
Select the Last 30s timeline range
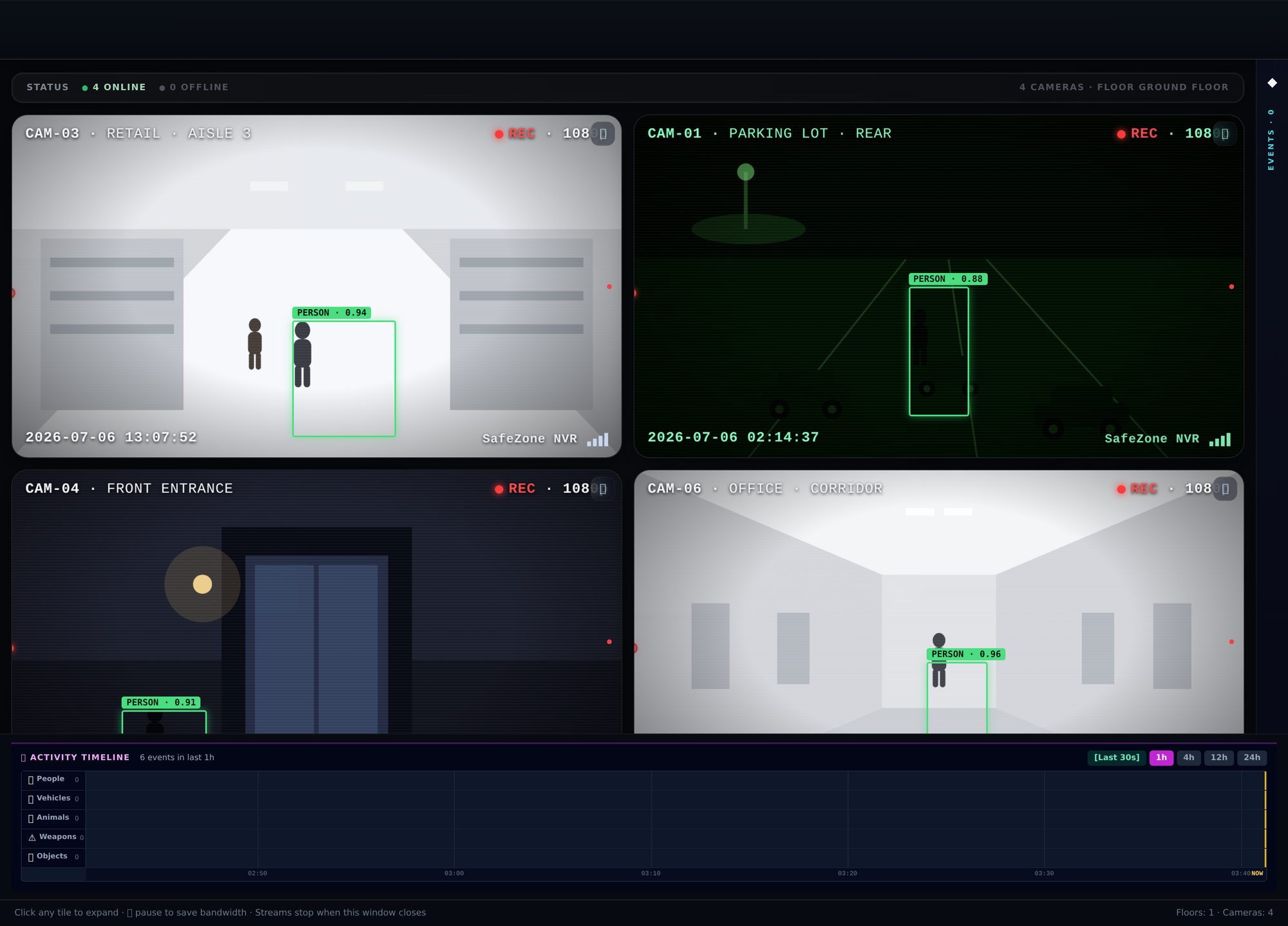coord(1117,757)
